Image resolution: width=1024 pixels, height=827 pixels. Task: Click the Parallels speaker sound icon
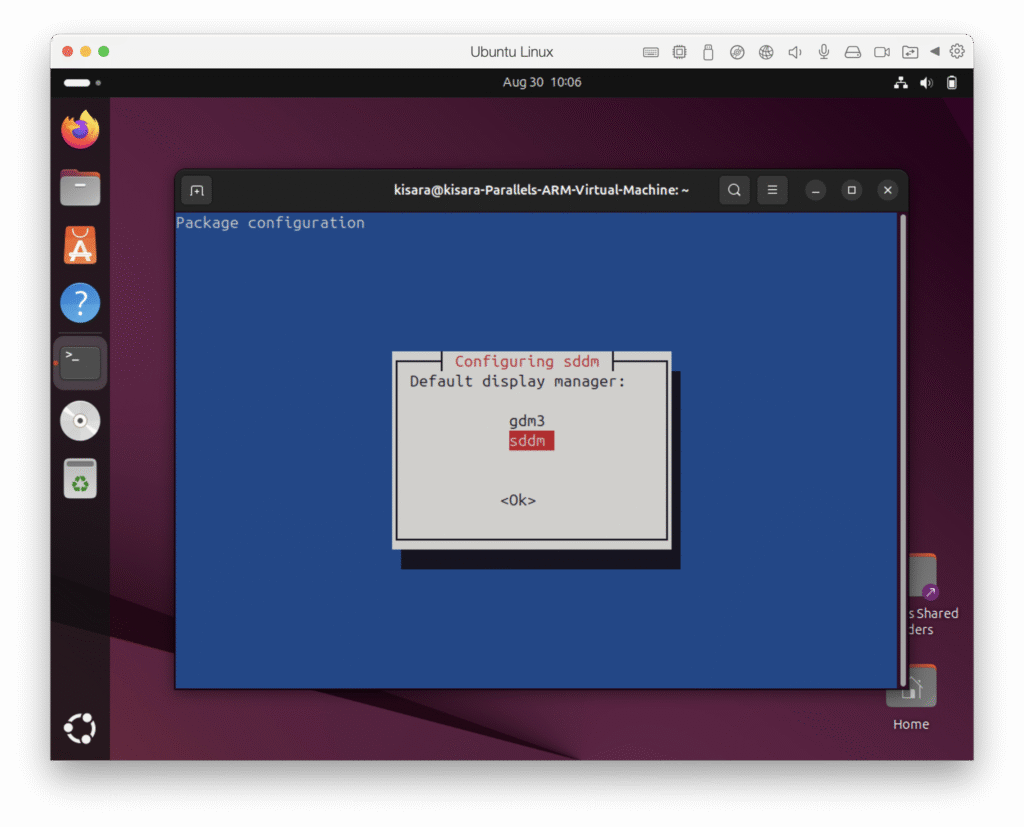click(x=795, y=52)
